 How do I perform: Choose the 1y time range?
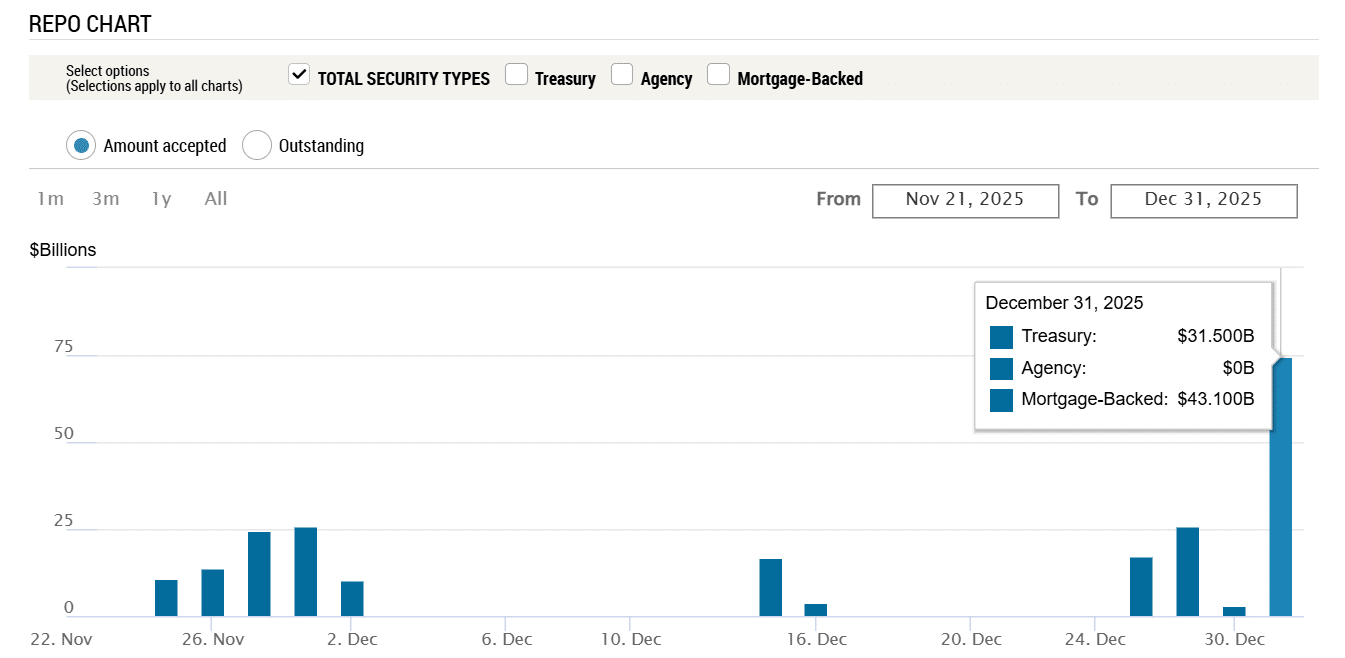[x=161, y=199]
